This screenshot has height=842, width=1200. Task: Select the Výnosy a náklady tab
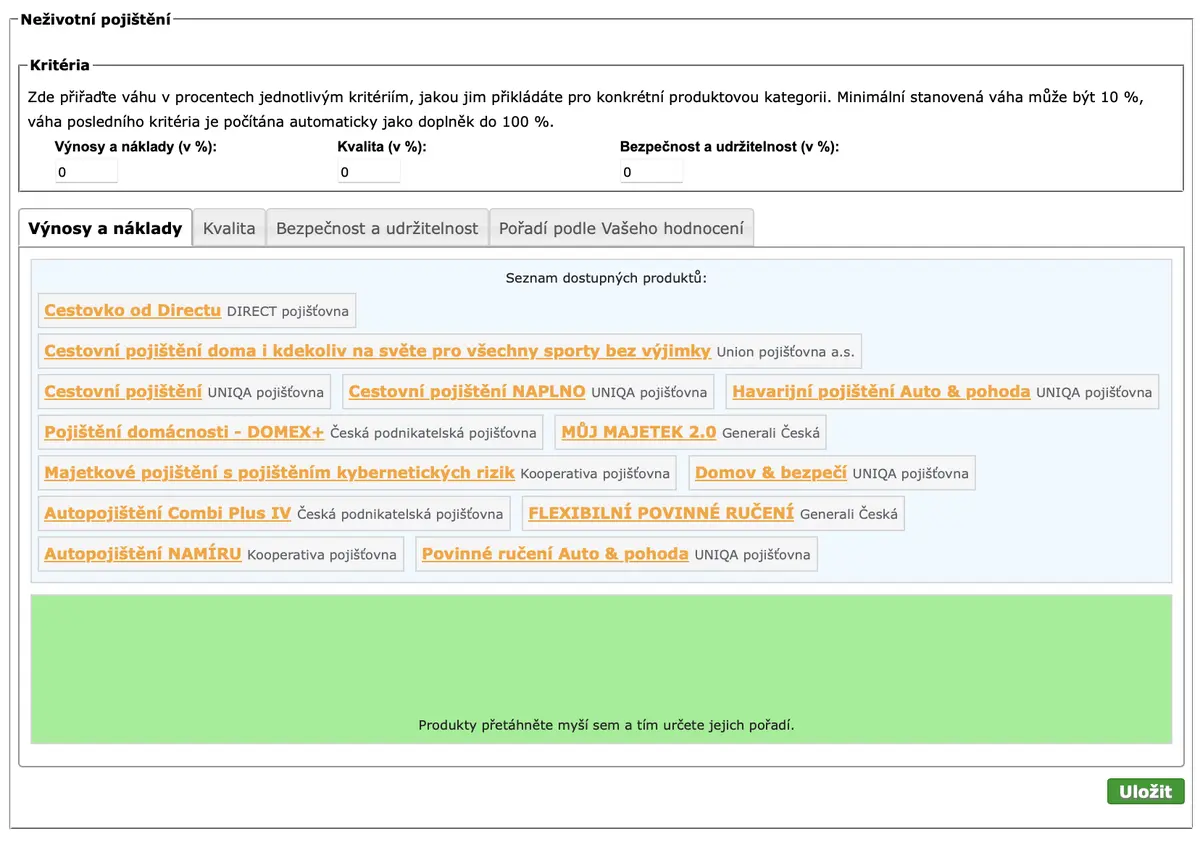tap(105, 228)
